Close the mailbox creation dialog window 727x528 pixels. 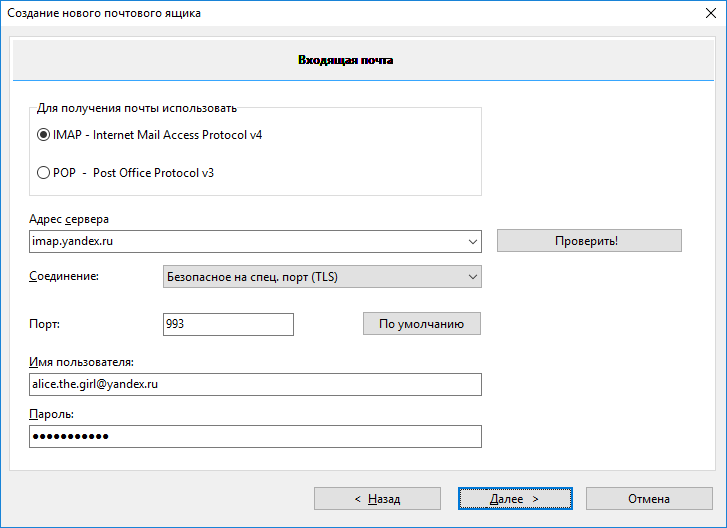(708, 14)
